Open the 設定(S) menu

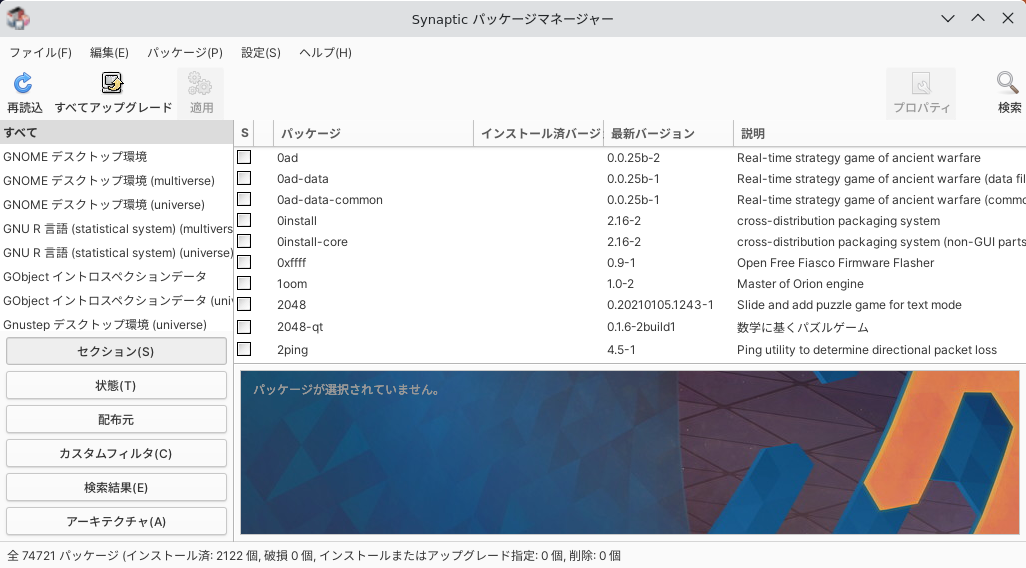pos(260,52)
